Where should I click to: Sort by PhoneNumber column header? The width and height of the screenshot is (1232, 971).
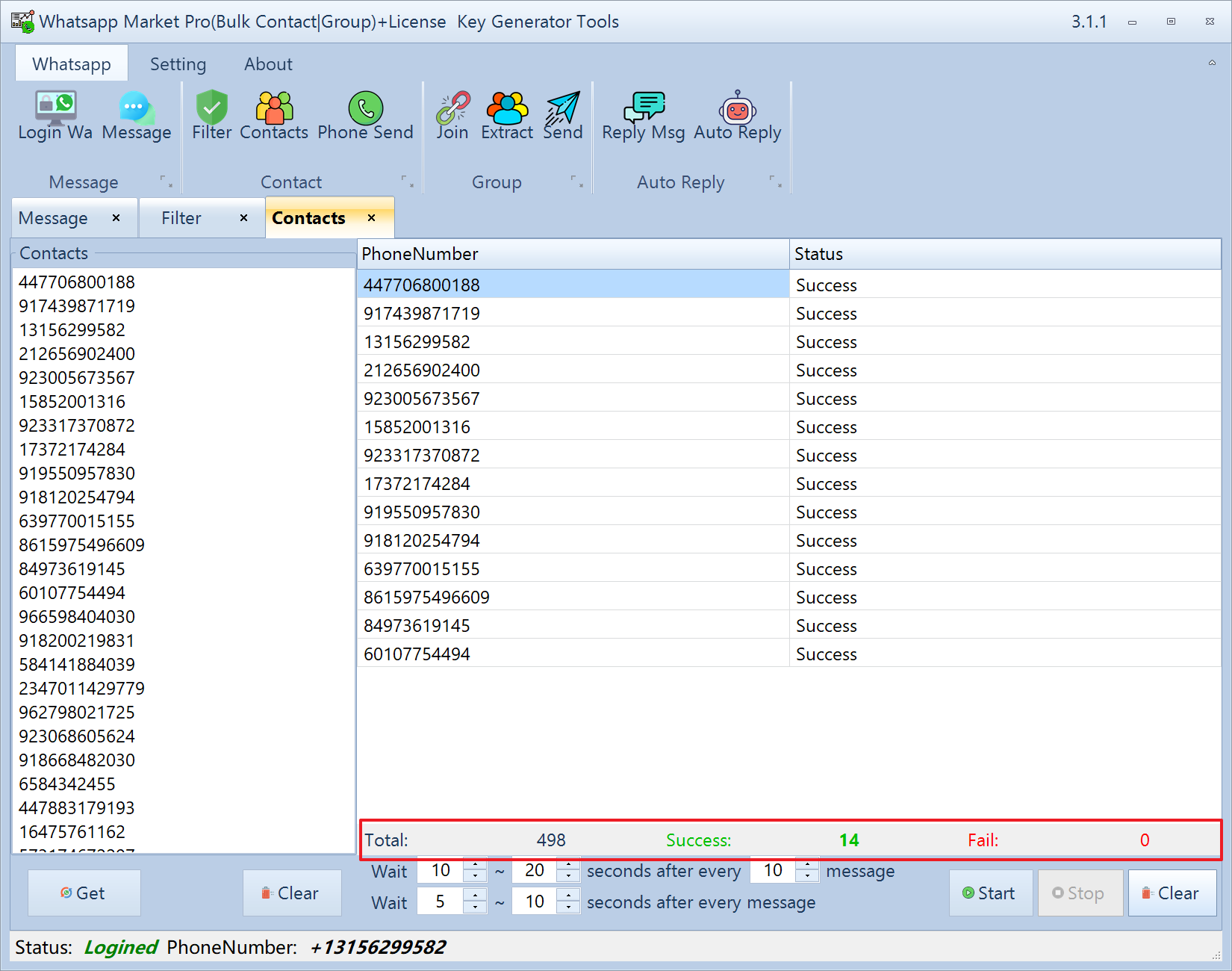pyautogui.click(x=573, y=254)
